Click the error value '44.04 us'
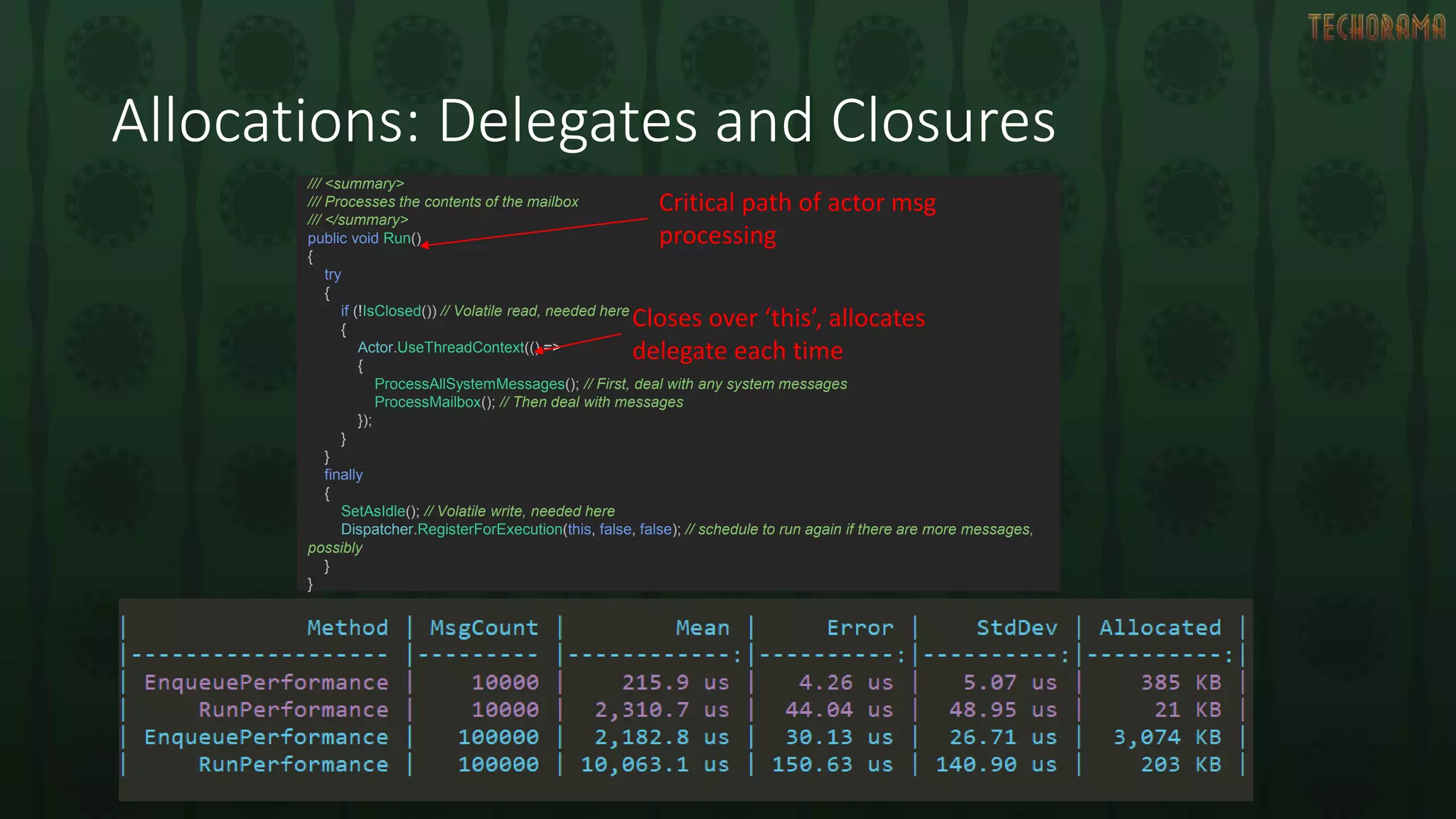The image size is (1456, 819). click(x=840, y=710)
